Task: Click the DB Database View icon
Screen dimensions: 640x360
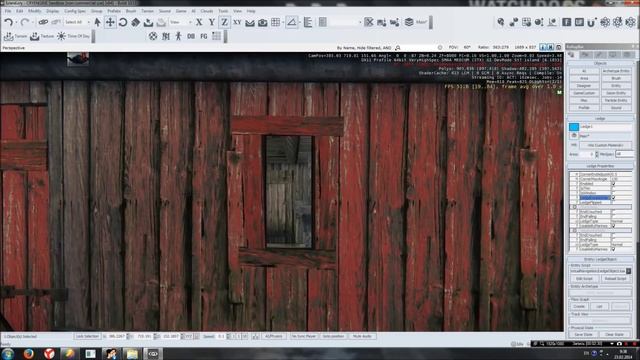Action: tap(191, 36)
